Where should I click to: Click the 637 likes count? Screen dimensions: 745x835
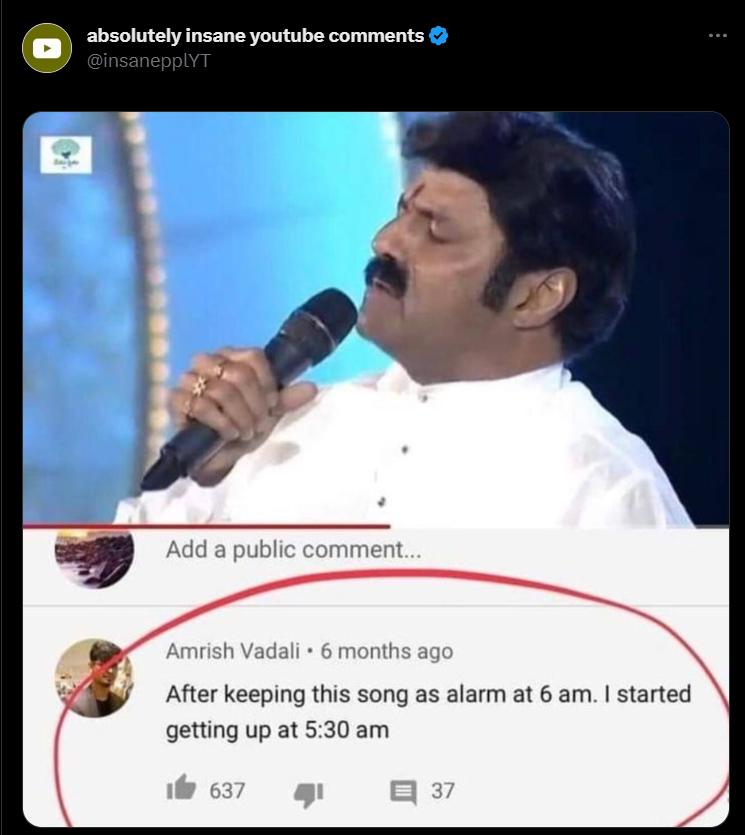(227, 791)
